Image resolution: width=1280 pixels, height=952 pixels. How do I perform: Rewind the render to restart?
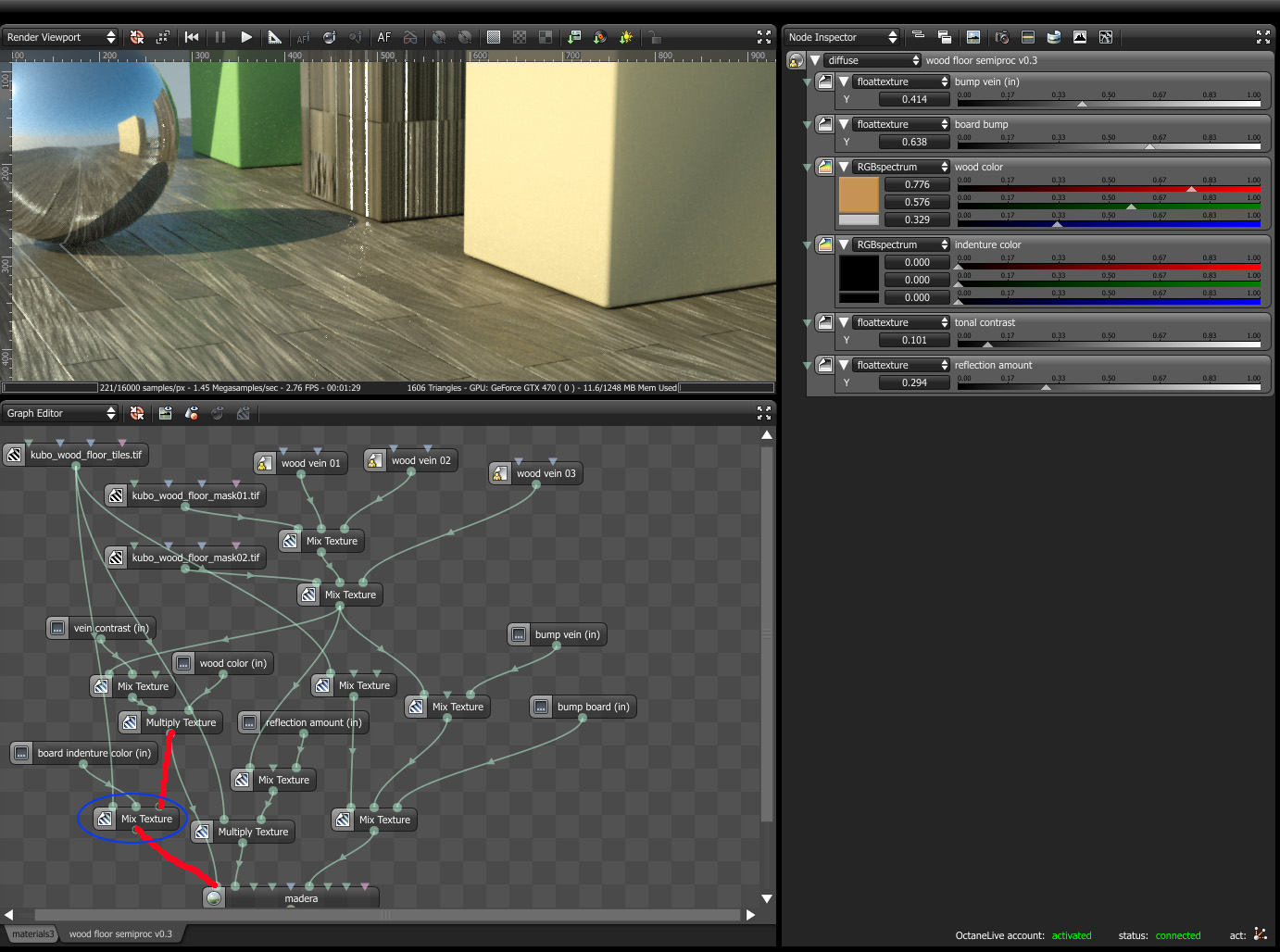tap(192, 37)
